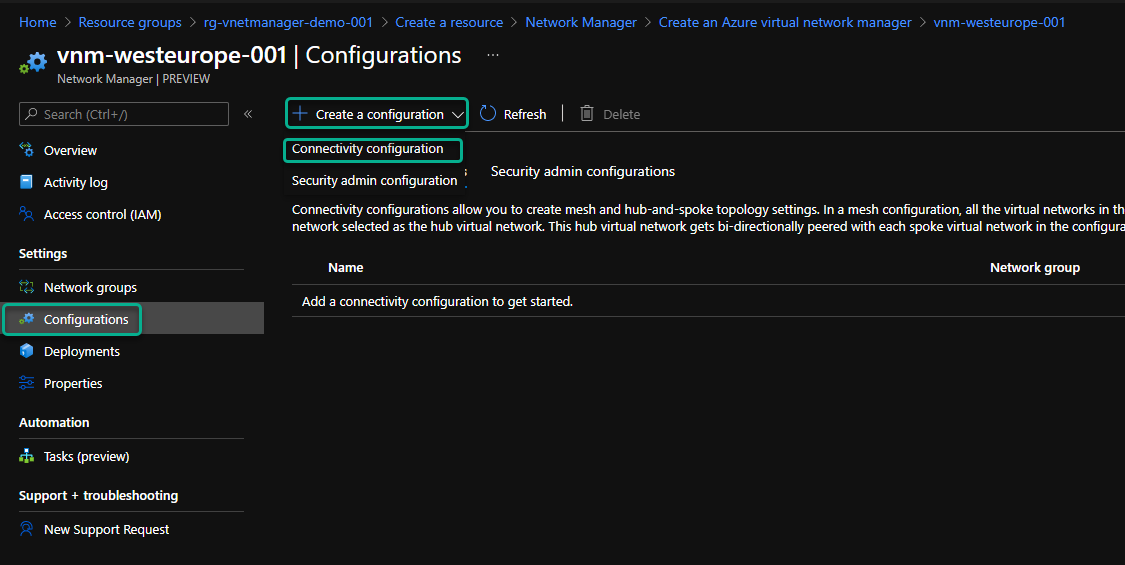Go to Network groups settings
The width and height of the screenshot is (1125, 565).
coord(90,288)
